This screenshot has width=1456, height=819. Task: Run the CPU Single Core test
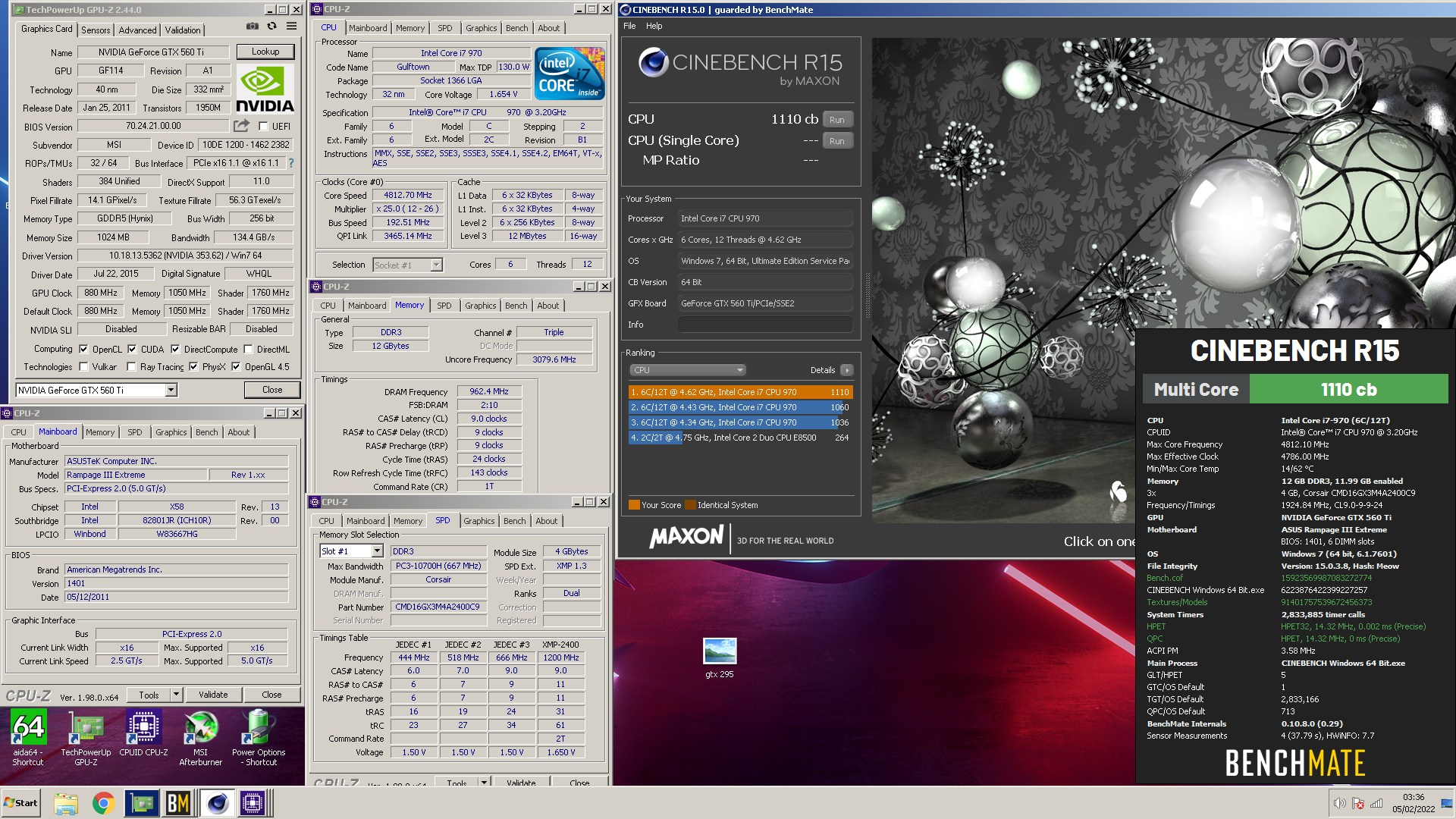[836, 141]
